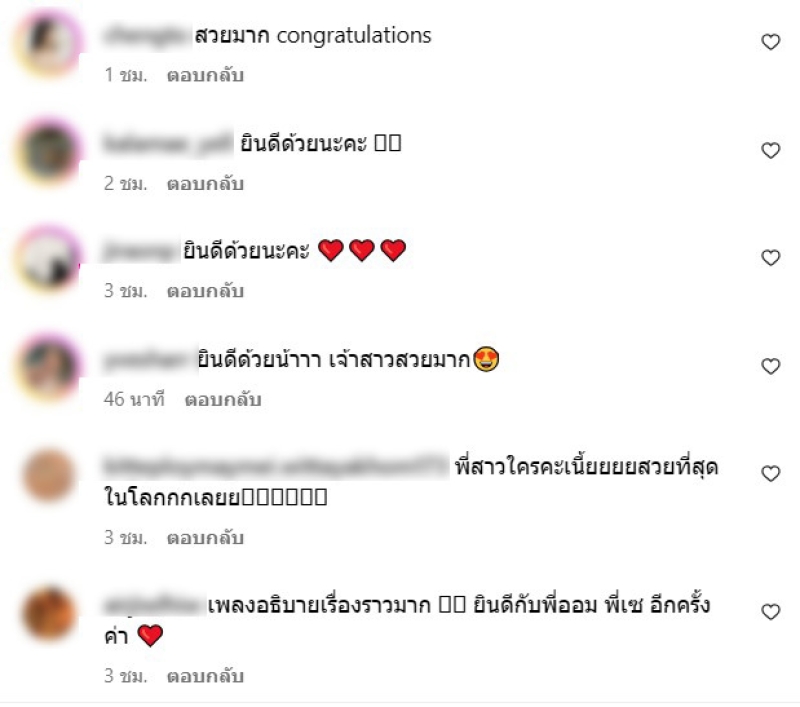Viewport: 800px width, 707px height.
Task: Reply to the 'congratulations' comment
Action: [x=205, y=75]
